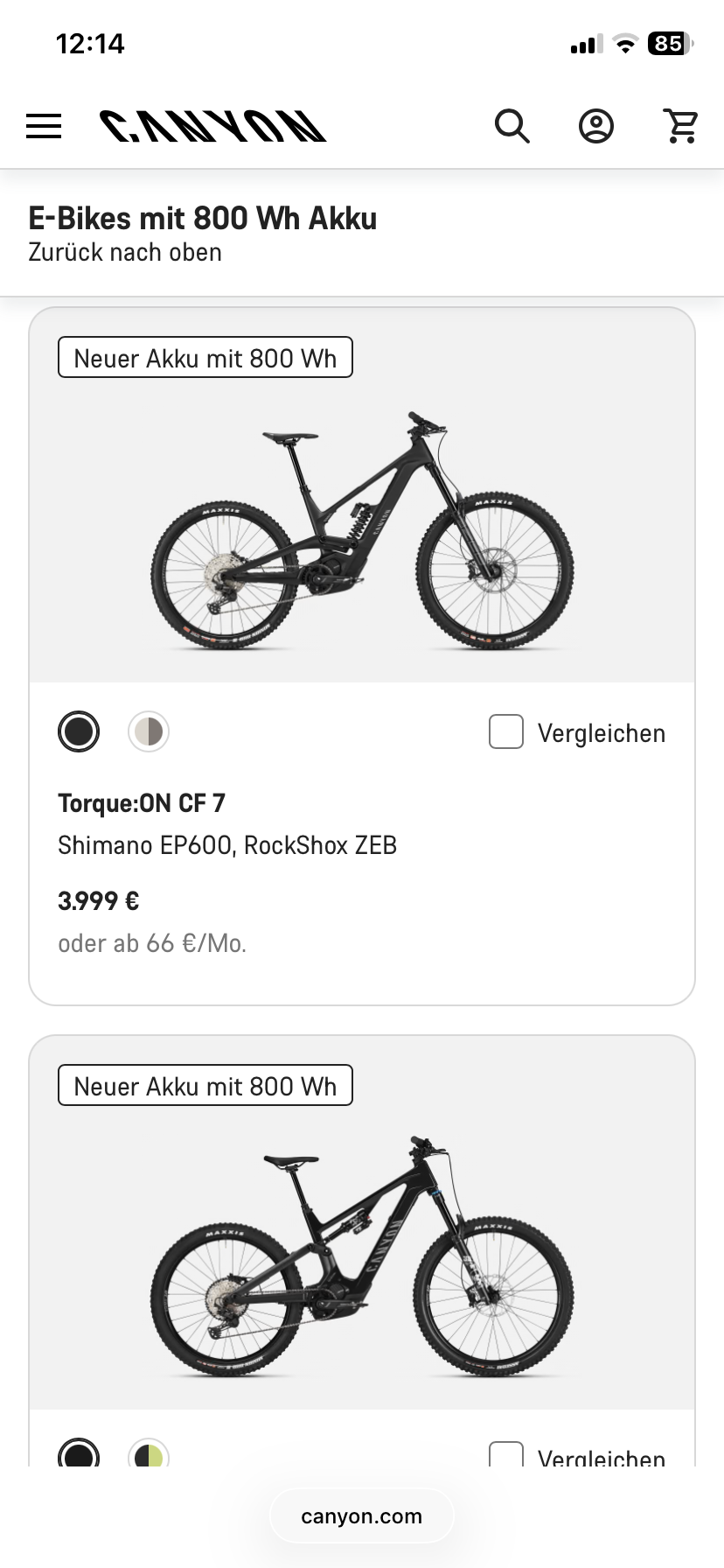Open the Torque:ON CF 7 product title
This screenshot has height=1568, width=724.
tap(142, 802)
